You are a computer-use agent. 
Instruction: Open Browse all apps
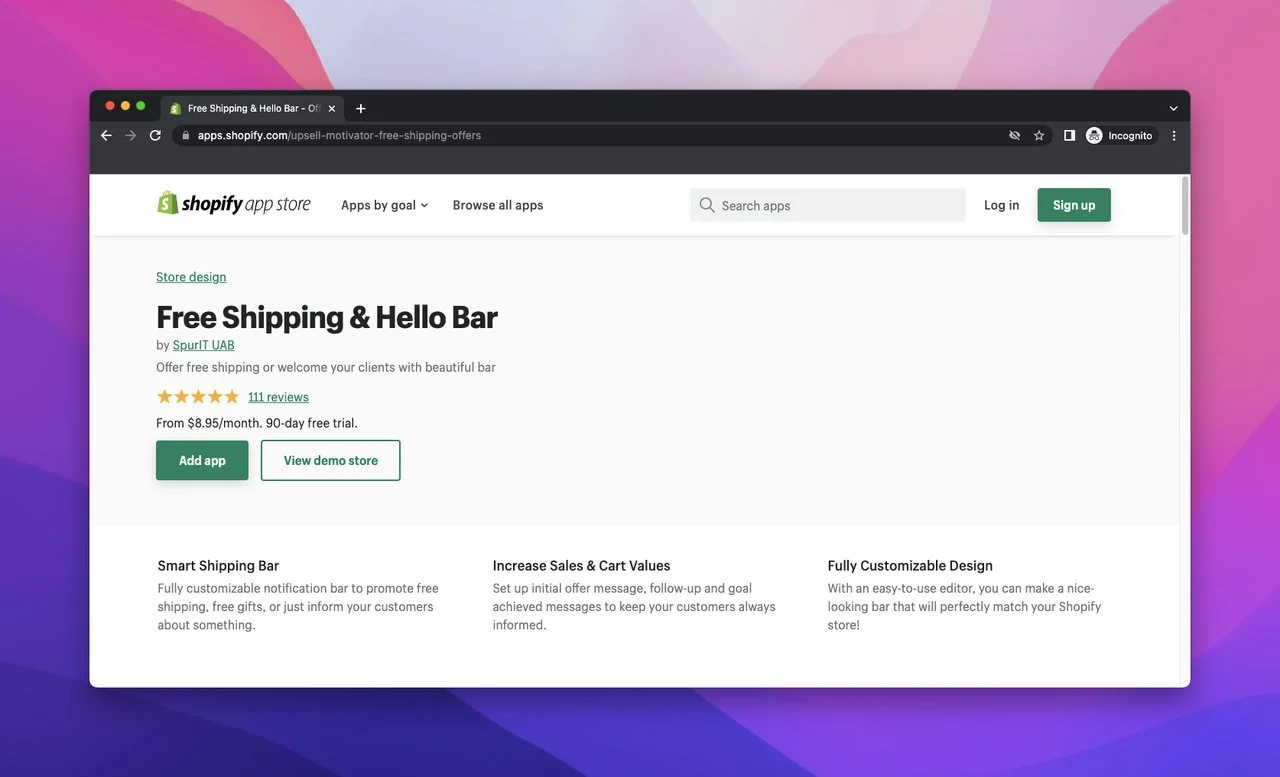498,205
